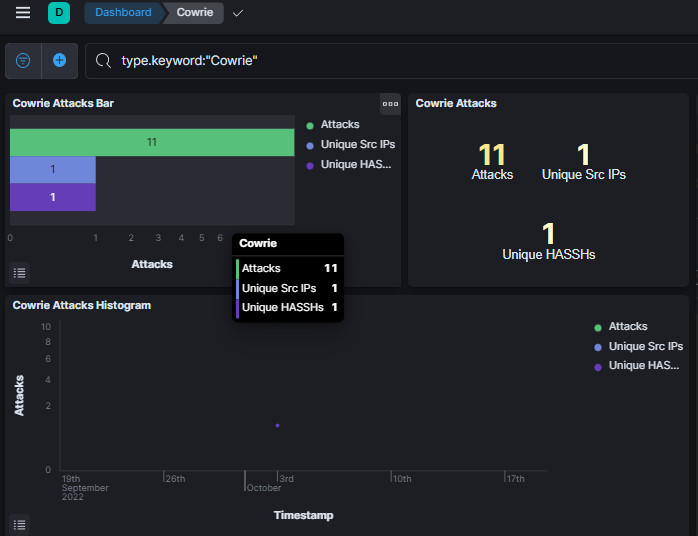Click the blue Unique Src IPs bar
This screenshot has width=698, height=536.
pyautogui.click(x=53, y=170)
